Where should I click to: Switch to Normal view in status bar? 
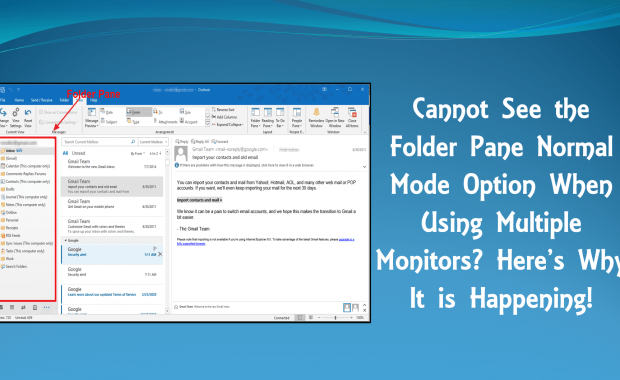pos(300,318)
